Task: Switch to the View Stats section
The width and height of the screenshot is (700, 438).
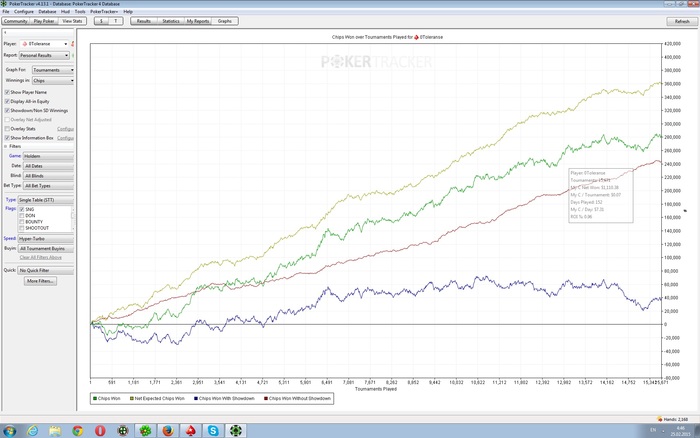Action: 72,21
